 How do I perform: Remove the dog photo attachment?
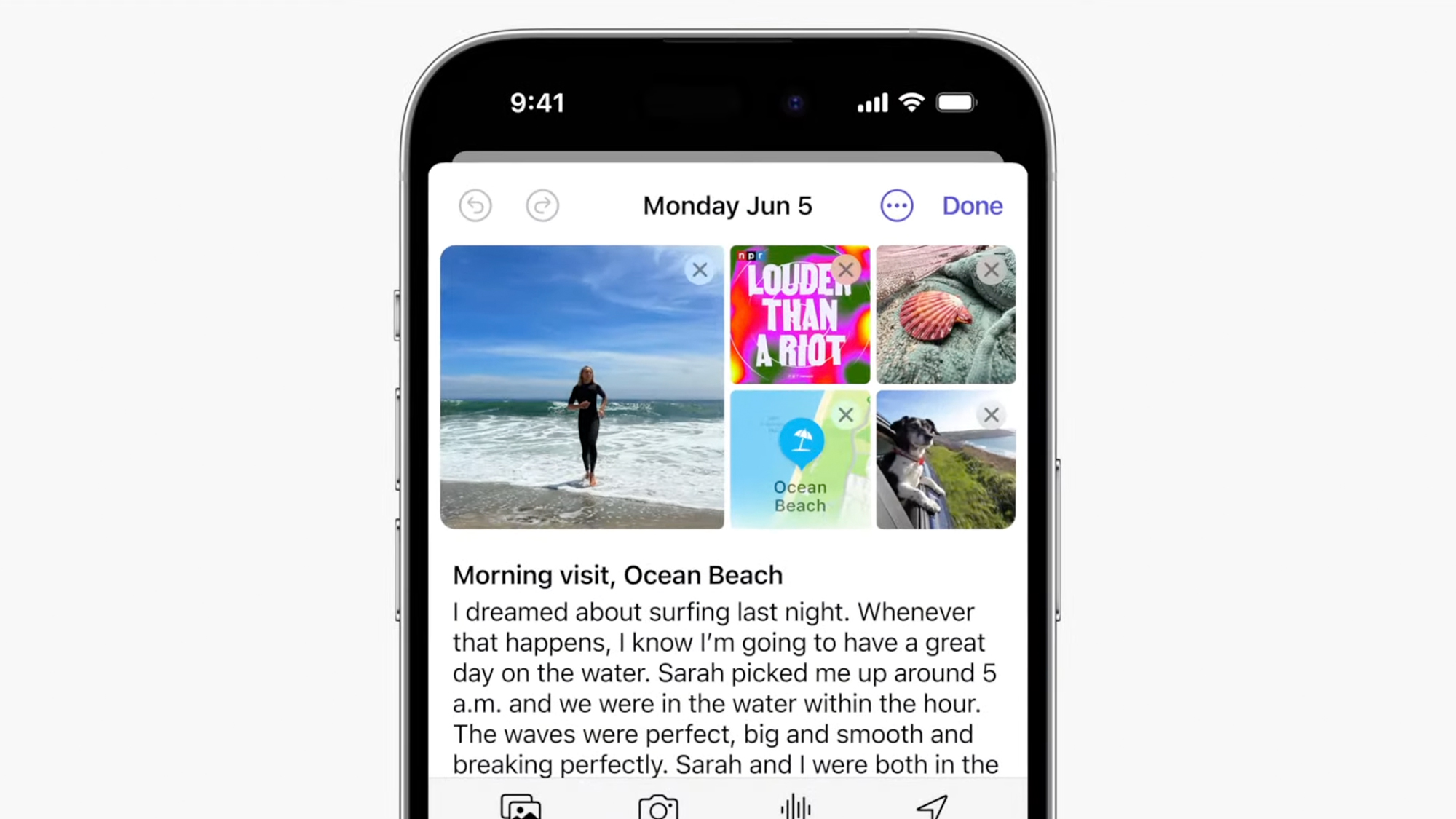click(x=990, y=414)
